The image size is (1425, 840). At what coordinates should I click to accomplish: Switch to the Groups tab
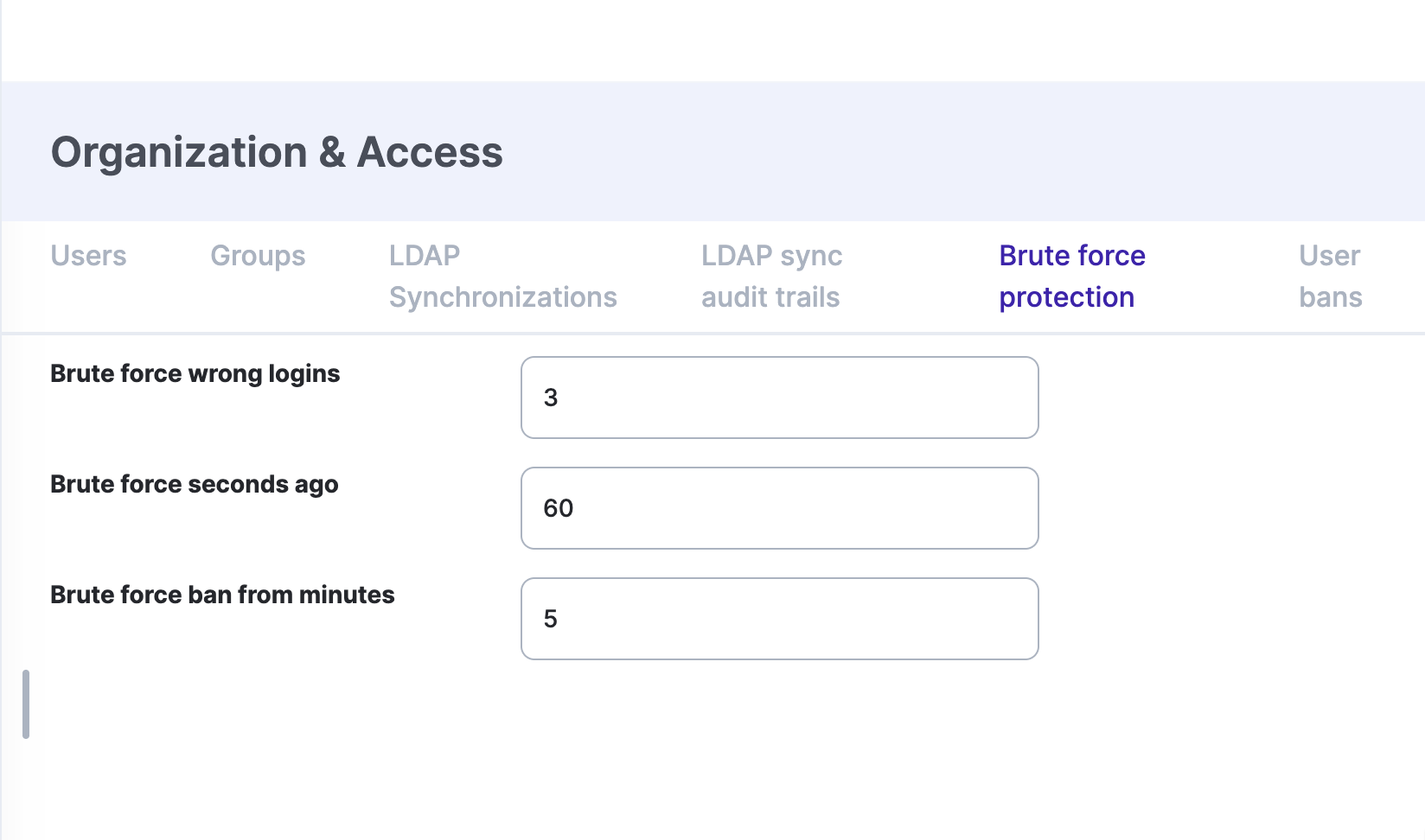point(258,256)
